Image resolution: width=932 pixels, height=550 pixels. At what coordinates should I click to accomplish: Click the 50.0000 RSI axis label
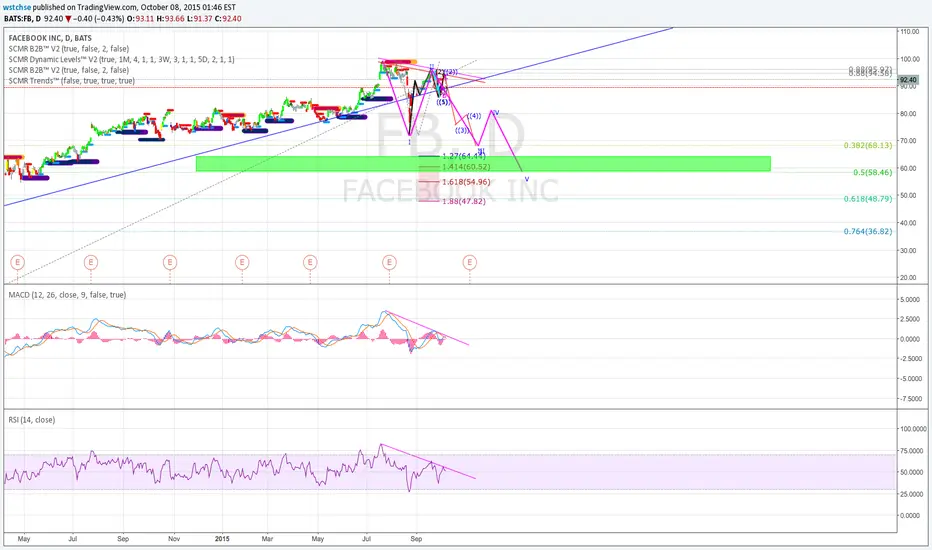912,473
